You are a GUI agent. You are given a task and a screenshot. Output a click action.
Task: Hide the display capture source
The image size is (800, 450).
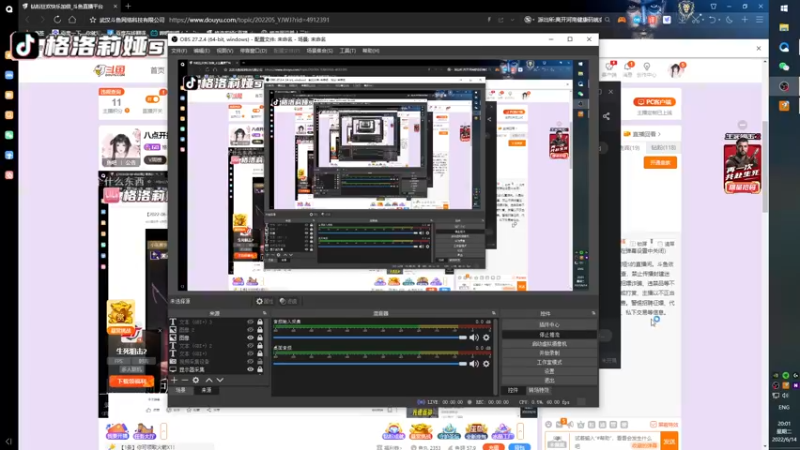(251, 369)
